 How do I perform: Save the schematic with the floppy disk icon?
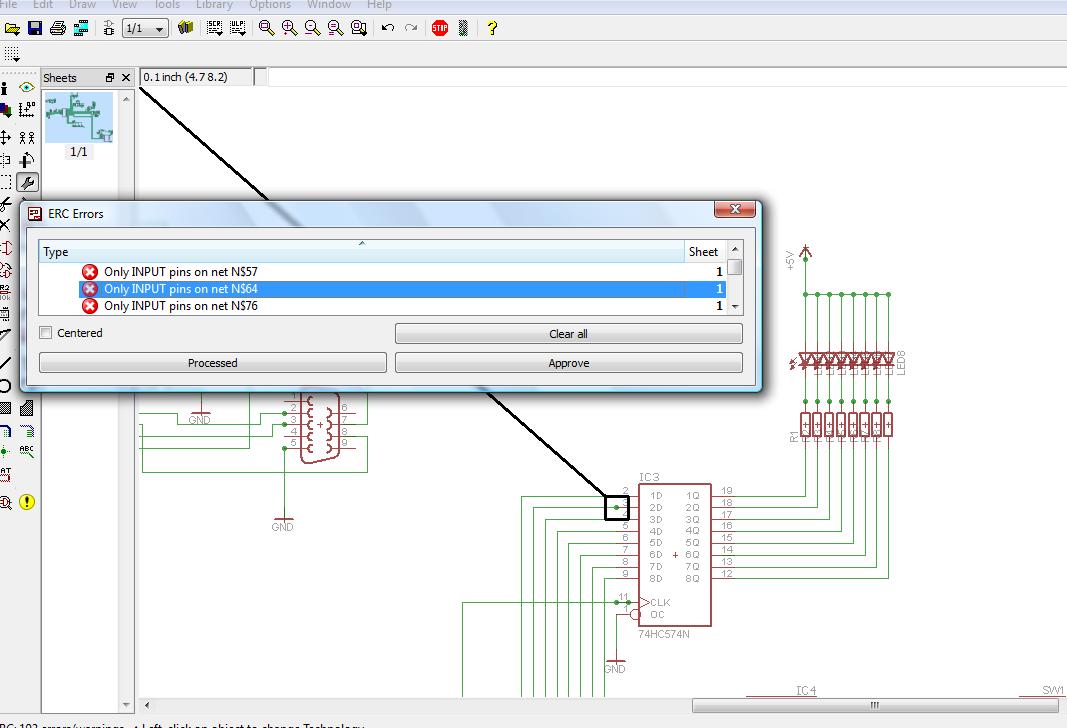35,28
